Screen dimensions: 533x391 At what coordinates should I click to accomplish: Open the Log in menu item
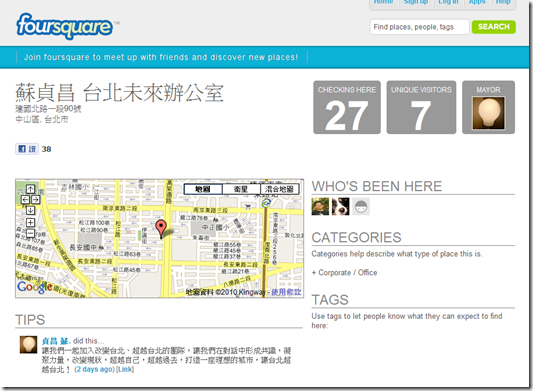click(448, 2)
